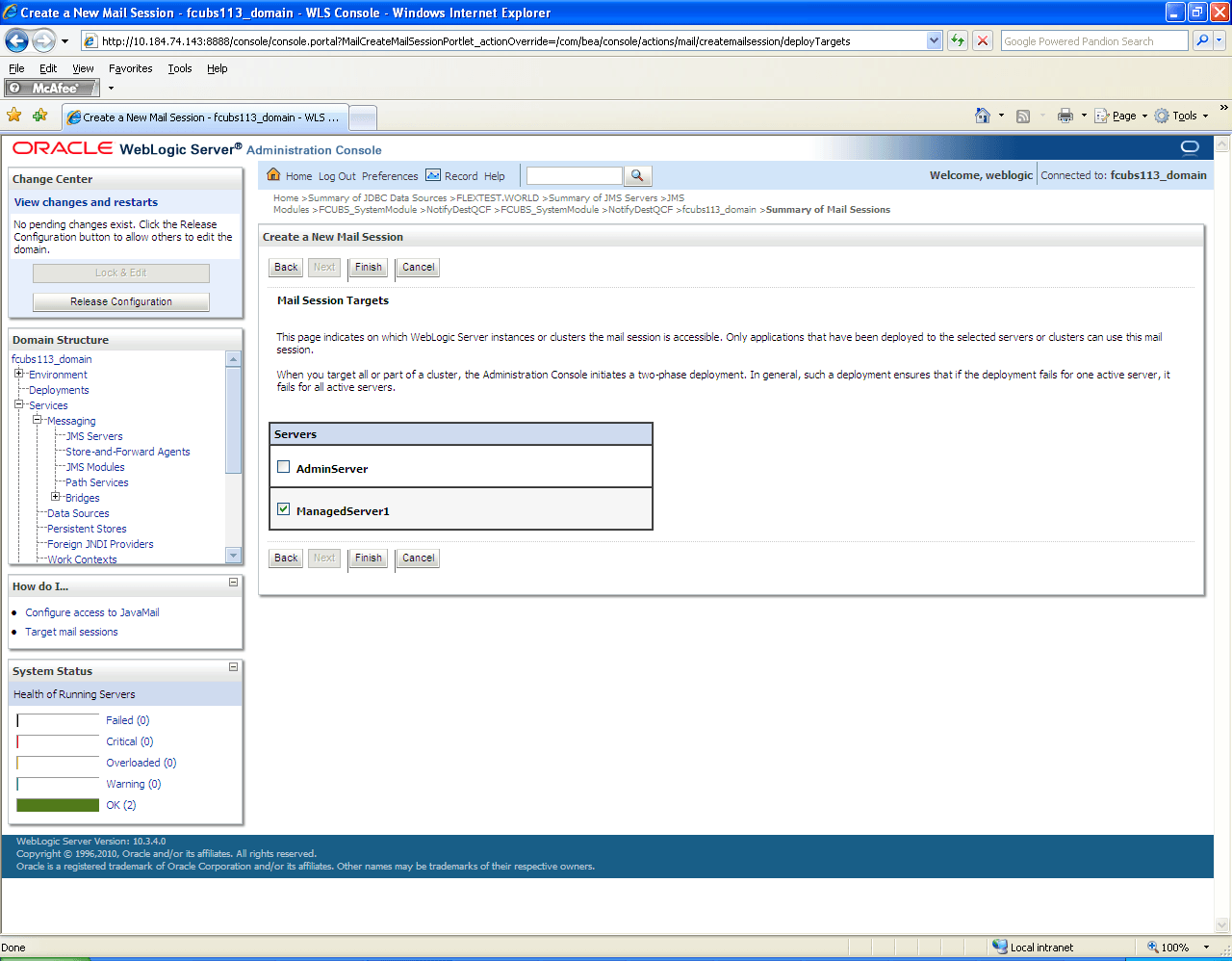Check the AdminServer checkbox
Viewport: 1232px width, 961px height.
(x=283, y=467)
